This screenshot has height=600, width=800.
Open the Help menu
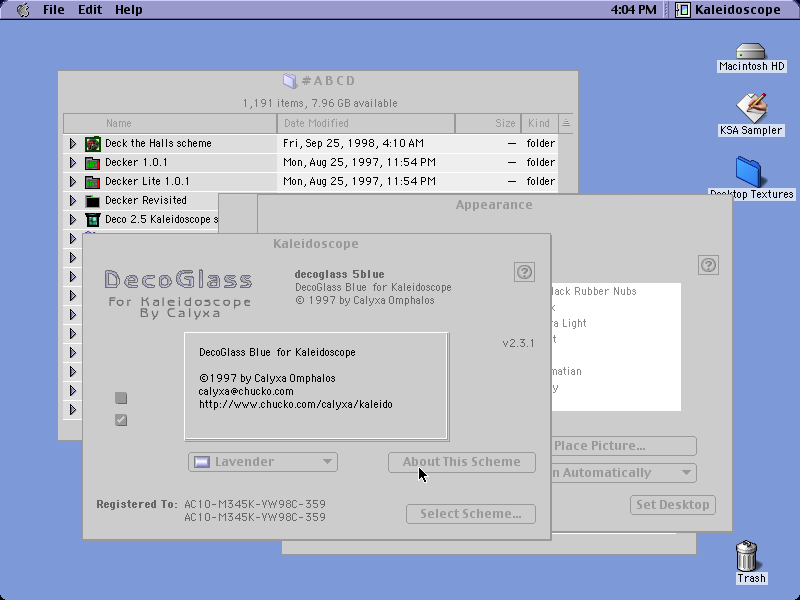pyautogui.click(x=129, y=10)
